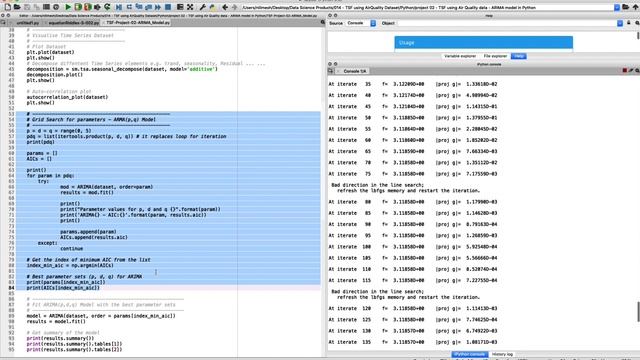Click the Help pane vertical scrollbar handle
This screenshot has width=640, height=360.
pyautogui.click(x=638, y=36)
